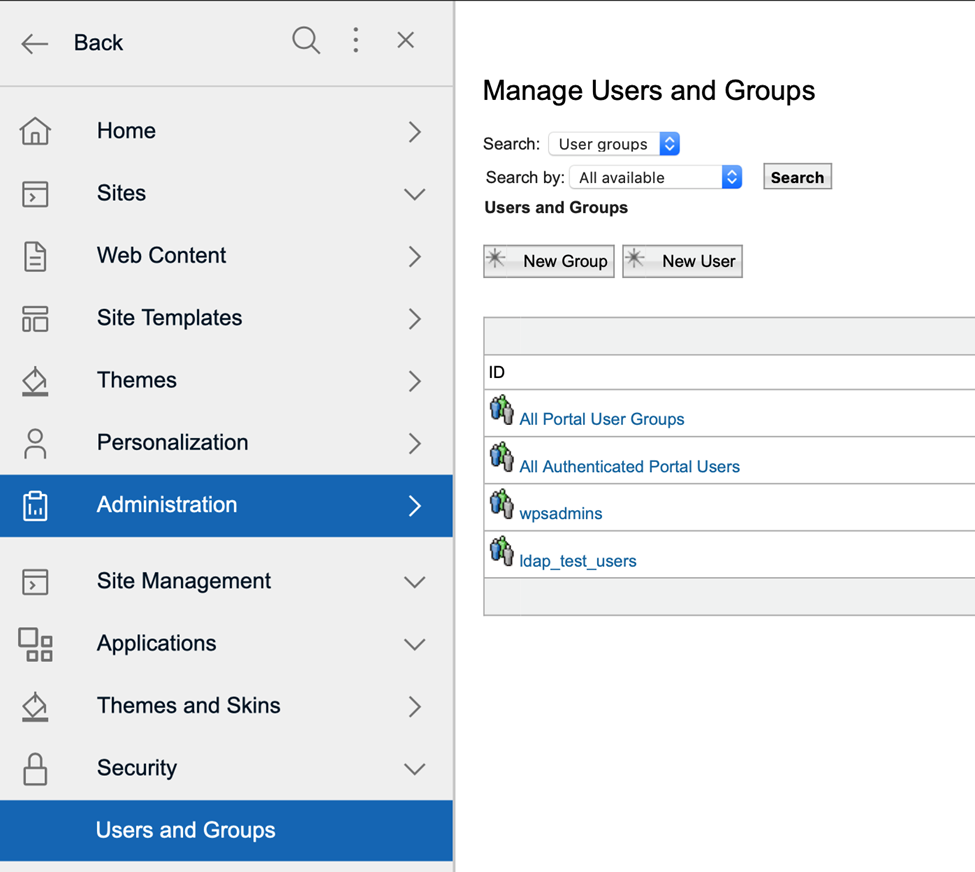Open the wpsadmins group link
975x872 pixels.
pos(561,514)
